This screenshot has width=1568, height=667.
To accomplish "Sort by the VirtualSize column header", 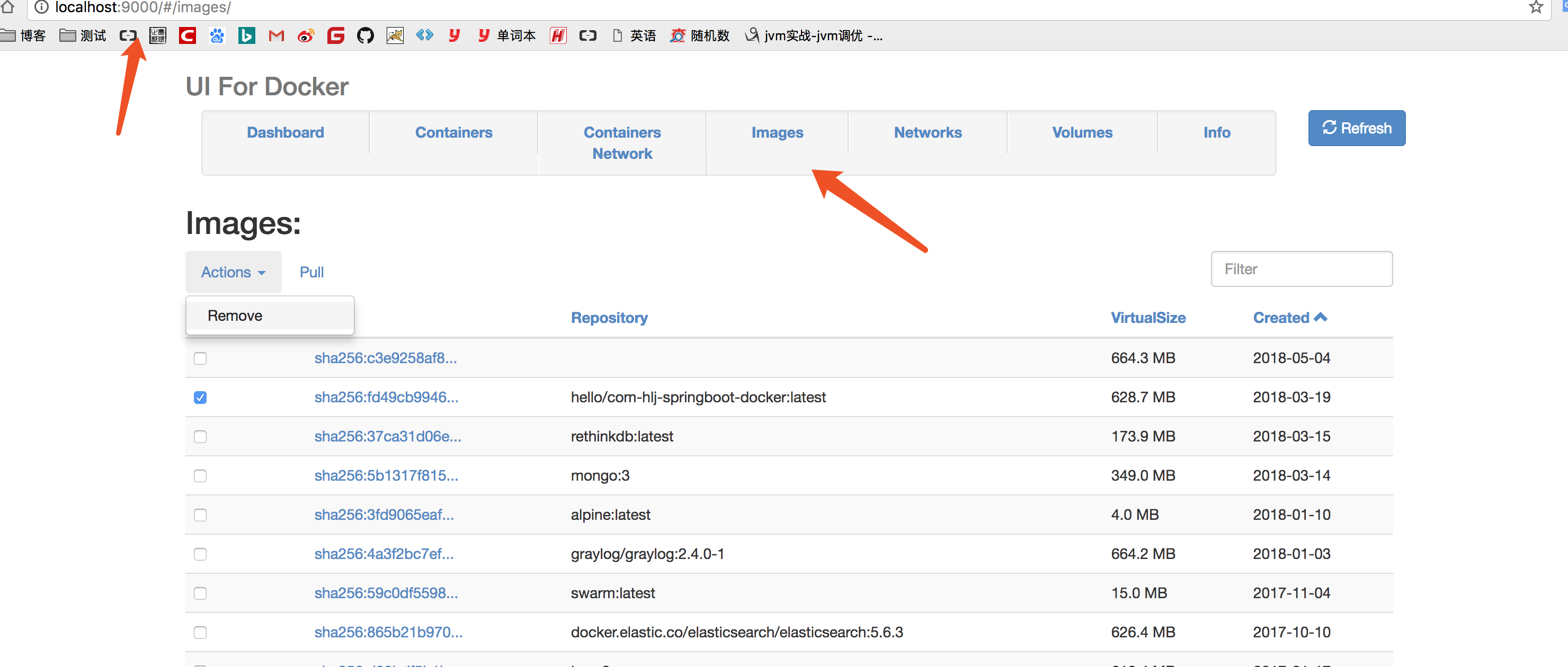I will pyautogui.click(x=1147, y=318).
